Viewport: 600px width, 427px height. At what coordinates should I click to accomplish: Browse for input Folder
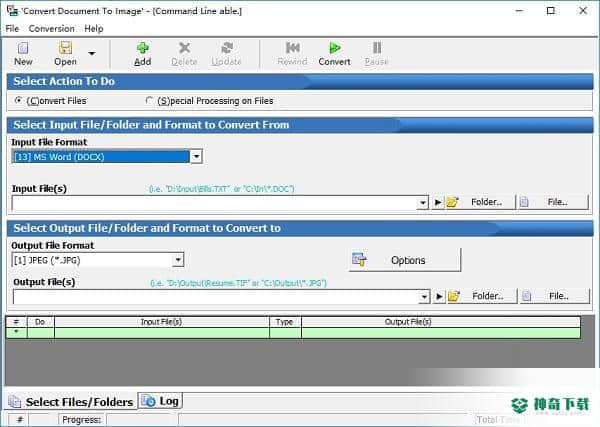pyautogui.click(x=480, y=202)
